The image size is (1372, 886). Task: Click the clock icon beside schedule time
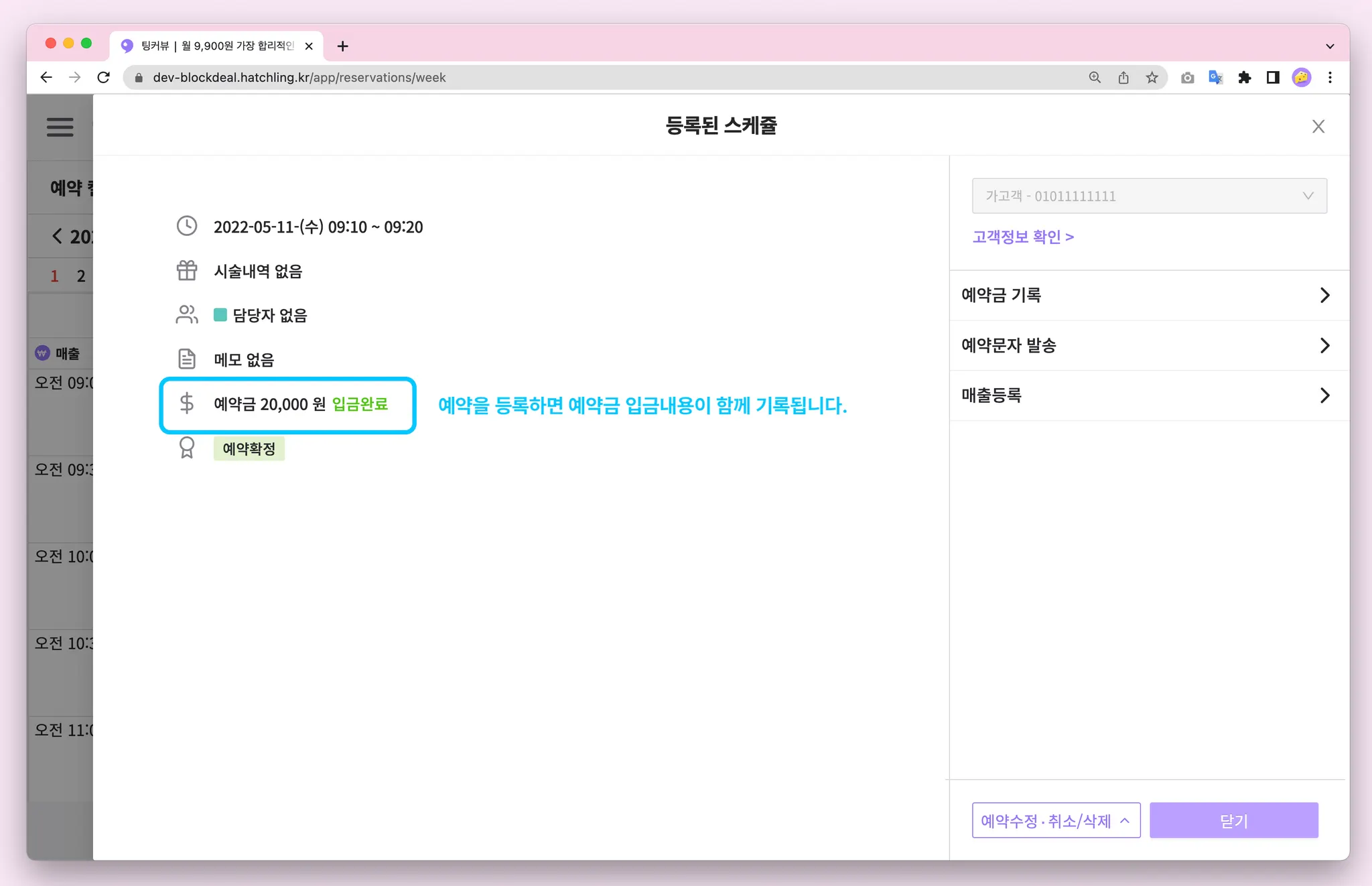click(187, 226)
